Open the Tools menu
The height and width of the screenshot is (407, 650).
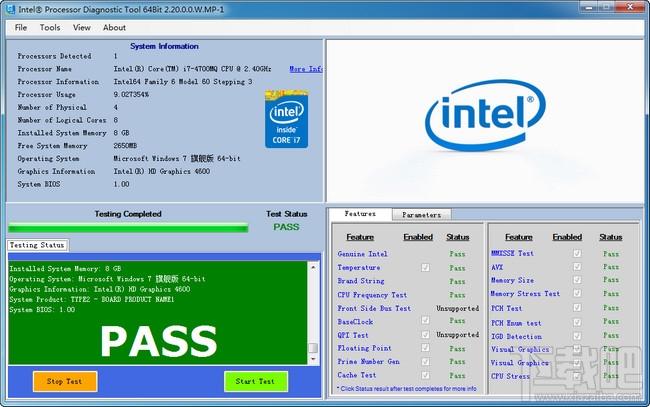pyautogui.click(x=50, y=27)
